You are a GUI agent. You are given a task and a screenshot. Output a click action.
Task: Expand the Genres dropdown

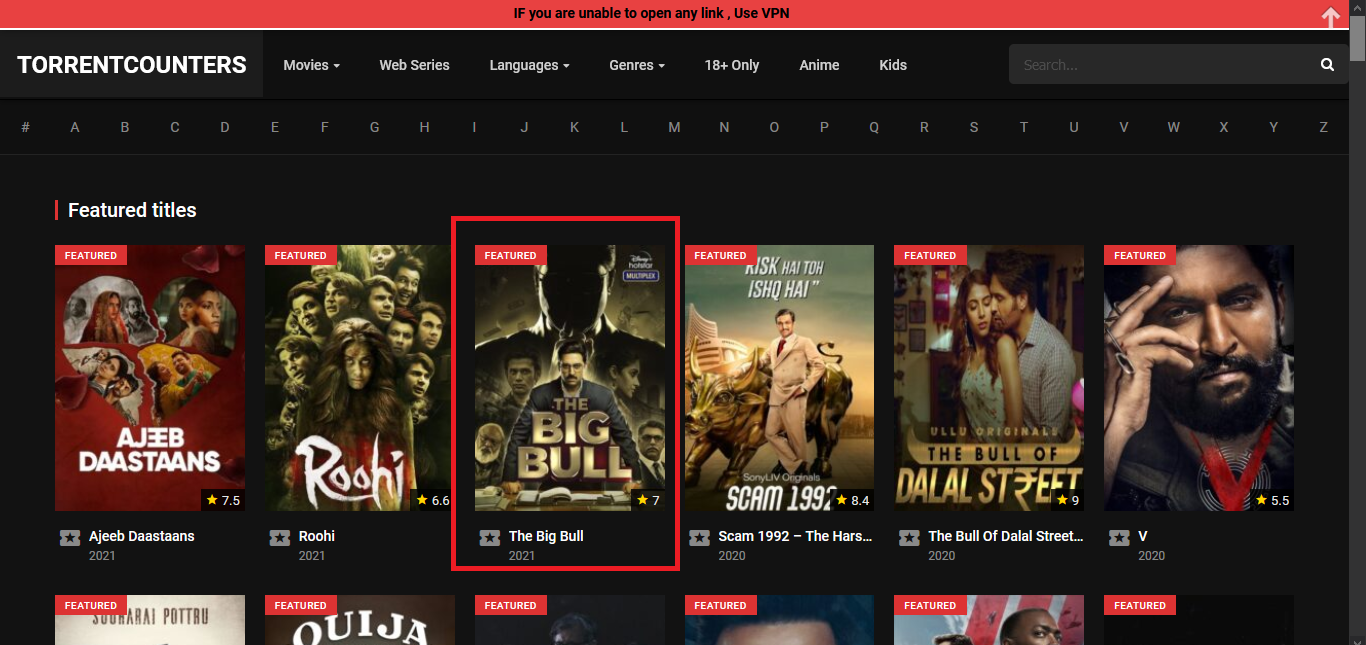pyautogui.click(x=637, y=65)
